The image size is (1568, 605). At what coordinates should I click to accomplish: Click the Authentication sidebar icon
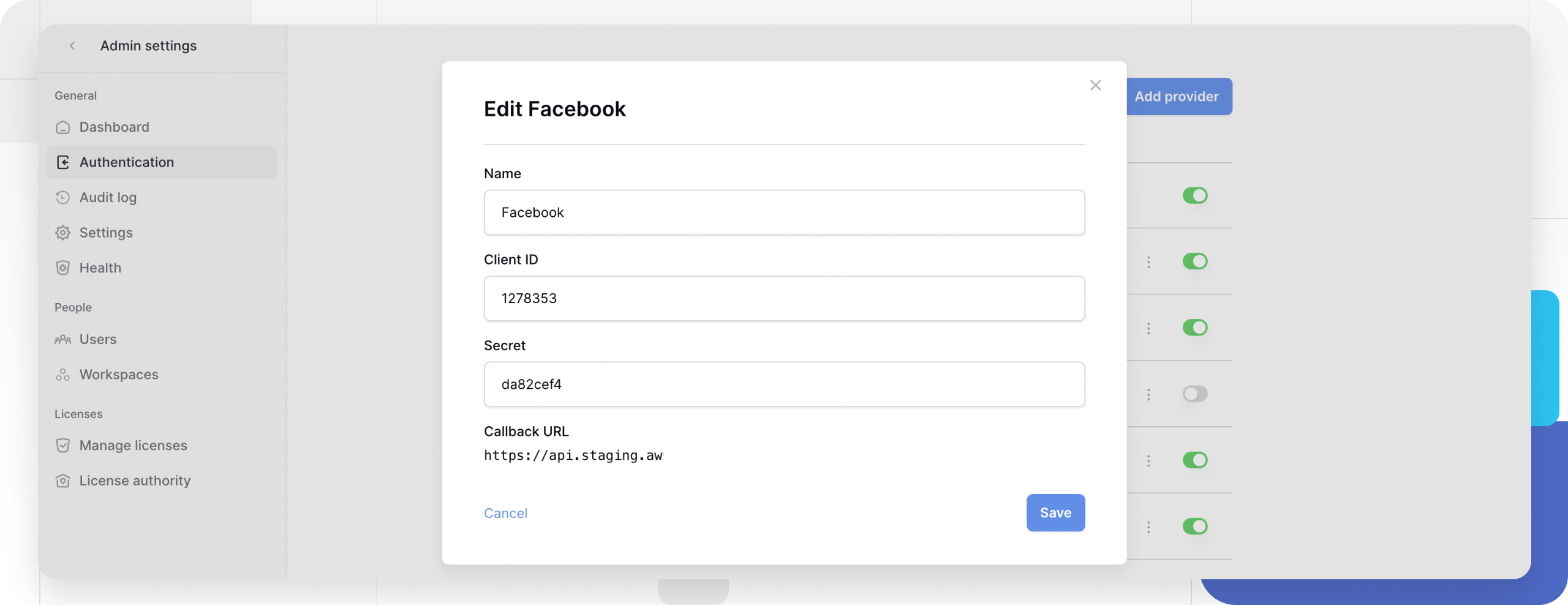(x=63, y=162)
